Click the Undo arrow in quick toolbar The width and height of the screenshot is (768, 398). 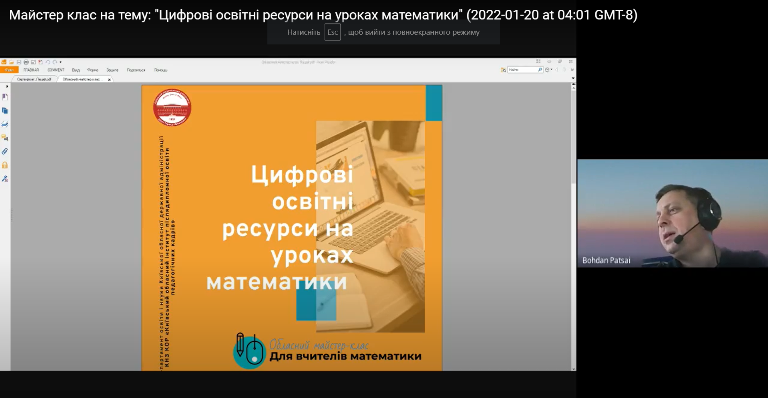[x=48, y=62]
